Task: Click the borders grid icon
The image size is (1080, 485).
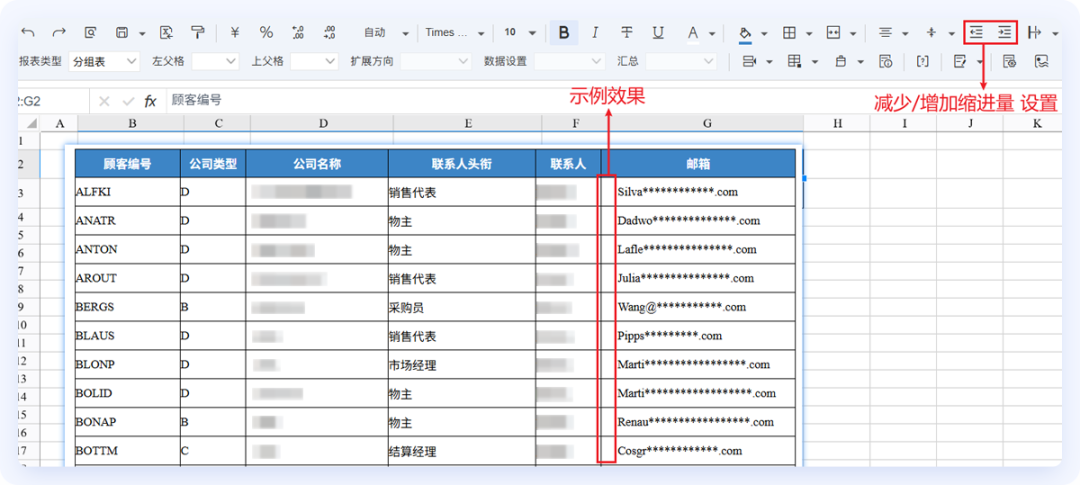Action: [x=790, y=32]
